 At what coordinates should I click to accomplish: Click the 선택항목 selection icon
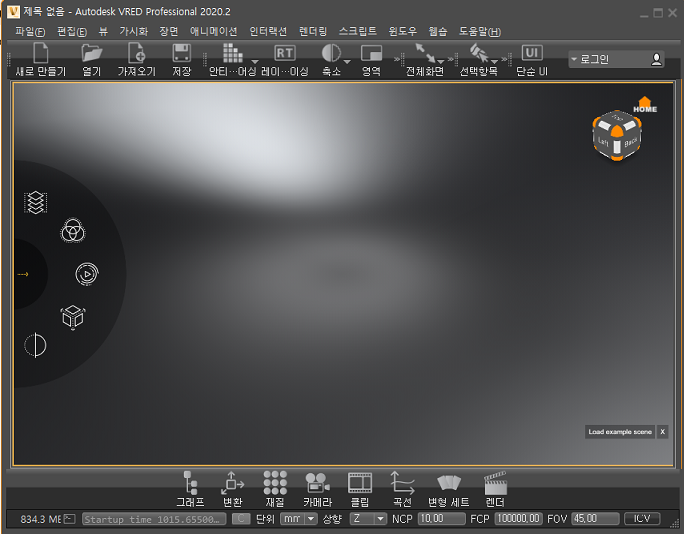[x=479, y=53]
